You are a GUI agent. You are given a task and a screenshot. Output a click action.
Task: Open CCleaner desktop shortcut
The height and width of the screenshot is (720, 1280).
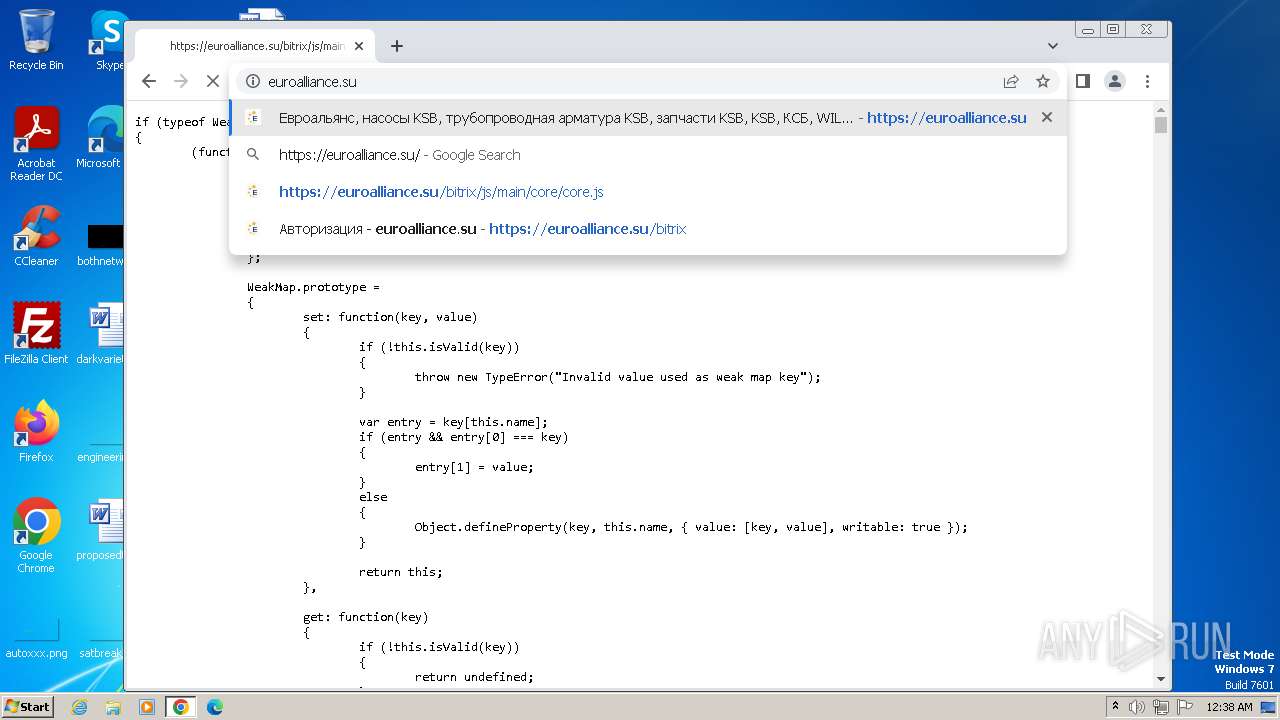(36, 236)
